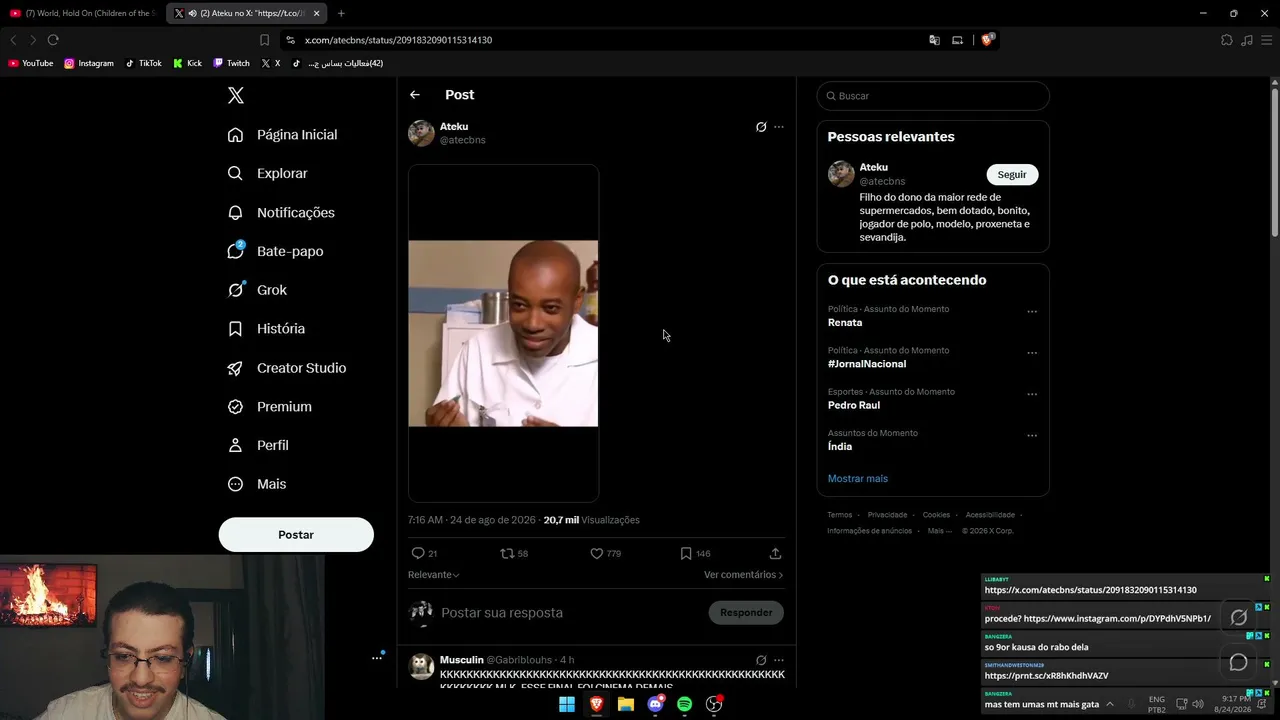Open the Mais menu in the sidebar
1280x720 pixels.
click(258, 484)
